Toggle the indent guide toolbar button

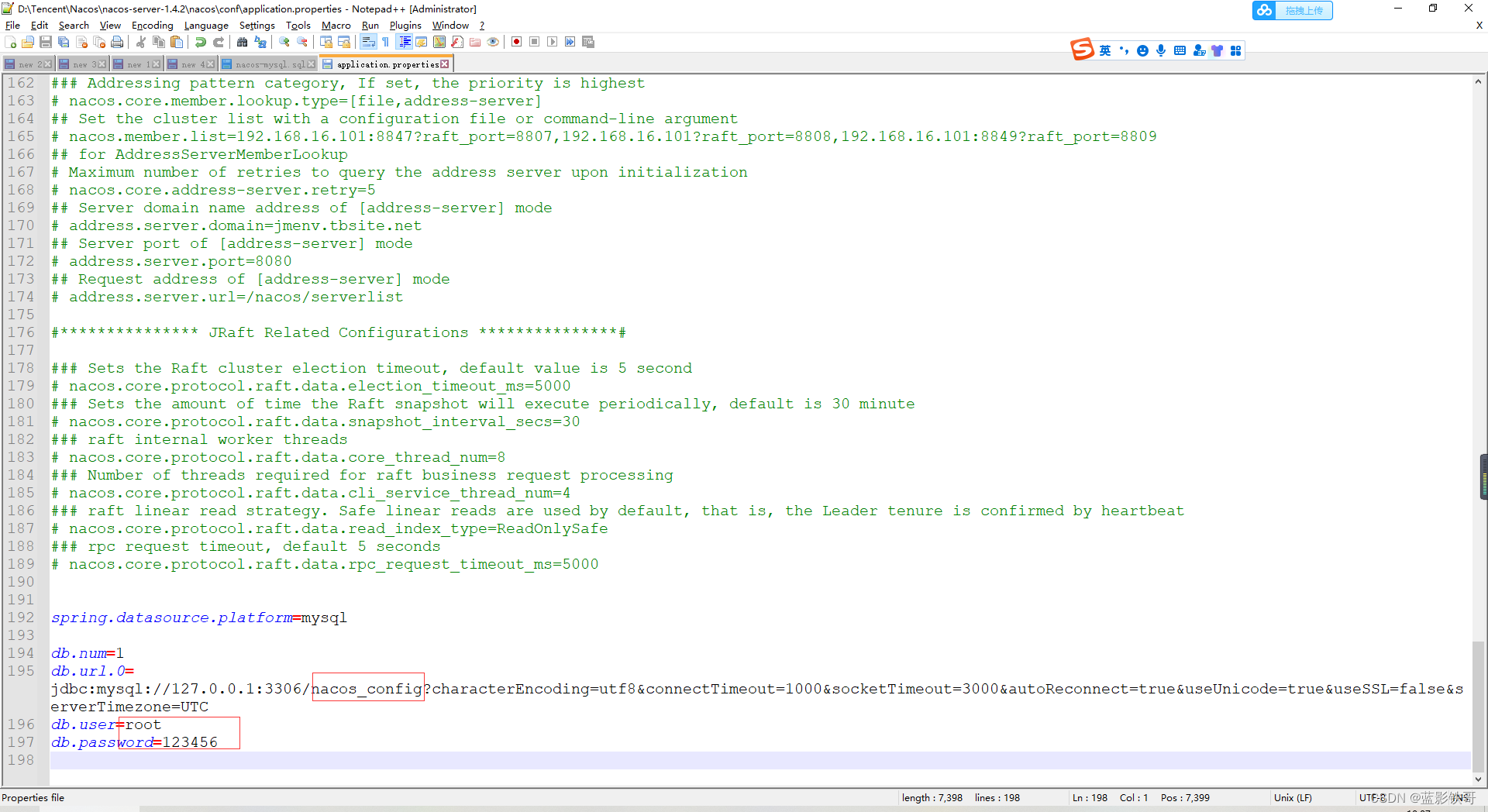404,42
